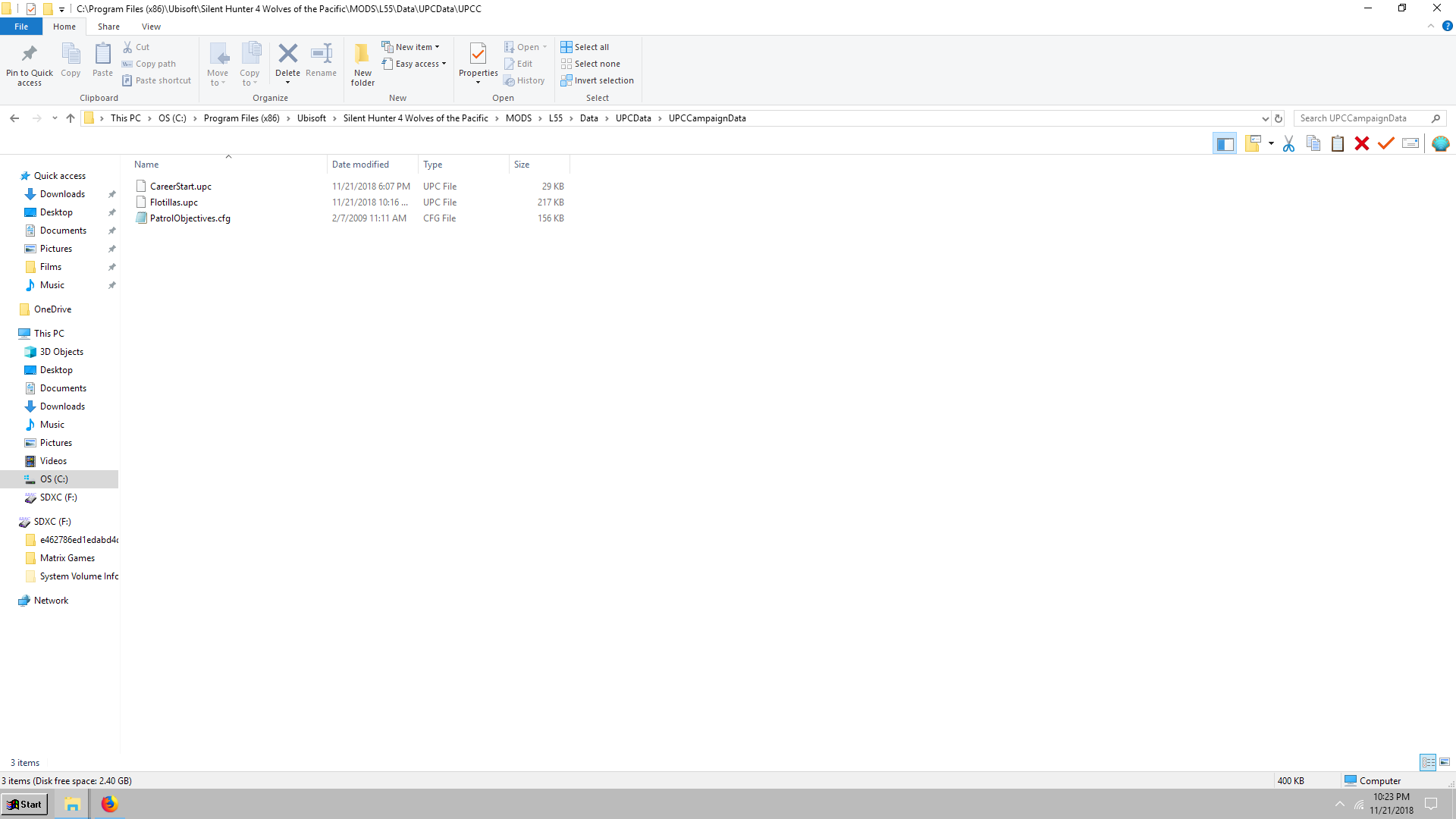Click the Classic Shell settings shell icon
Viewport: 1456px width, 819px height.
(x=1440, y=143)
